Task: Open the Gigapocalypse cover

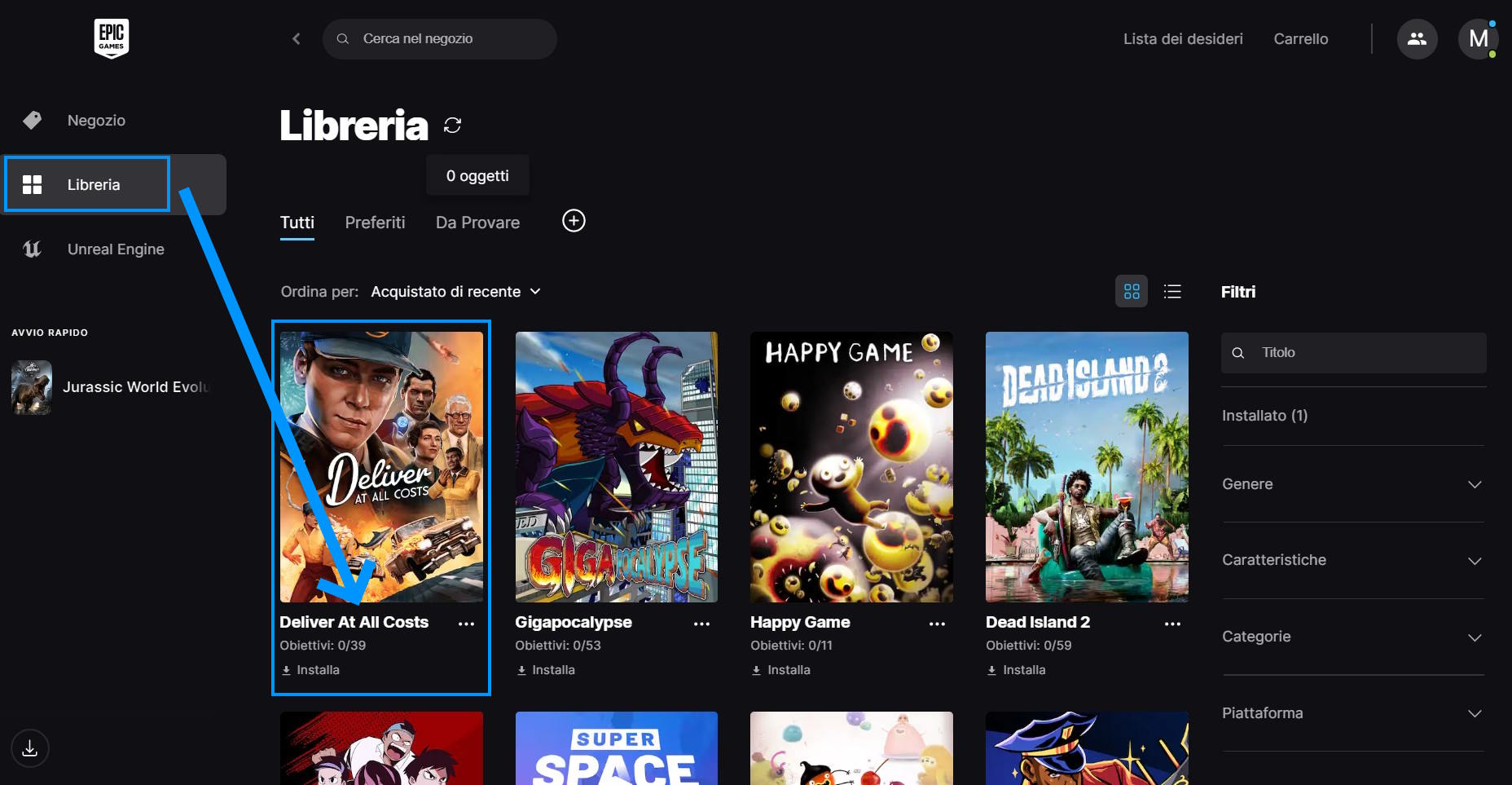Action: click(617, 467)
